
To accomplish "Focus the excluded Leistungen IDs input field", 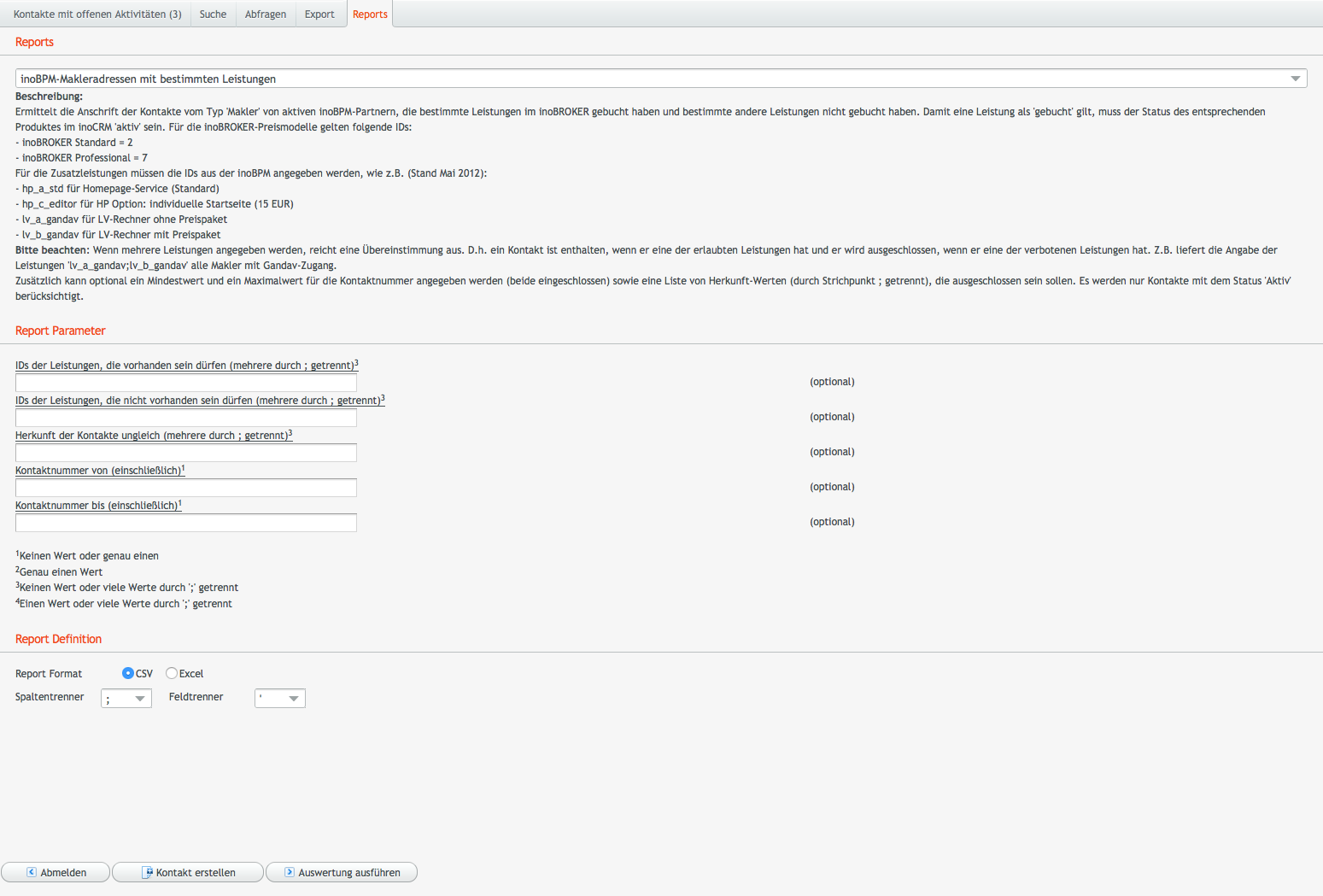I will point(186,418).
